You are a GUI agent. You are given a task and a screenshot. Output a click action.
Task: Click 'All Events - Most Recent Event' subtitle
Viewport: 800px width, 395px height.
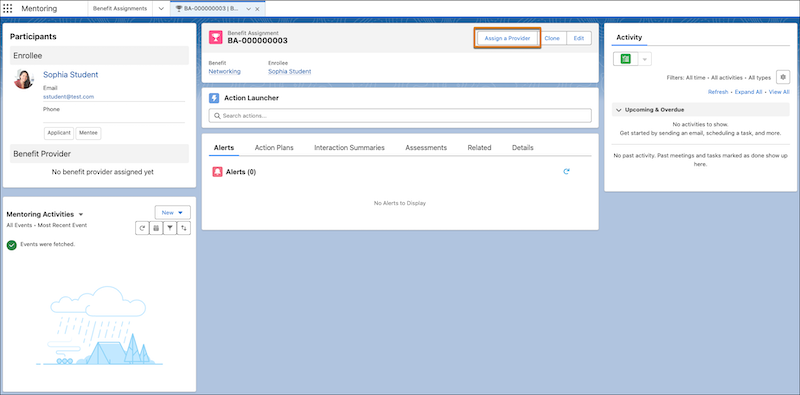point(47,225)
